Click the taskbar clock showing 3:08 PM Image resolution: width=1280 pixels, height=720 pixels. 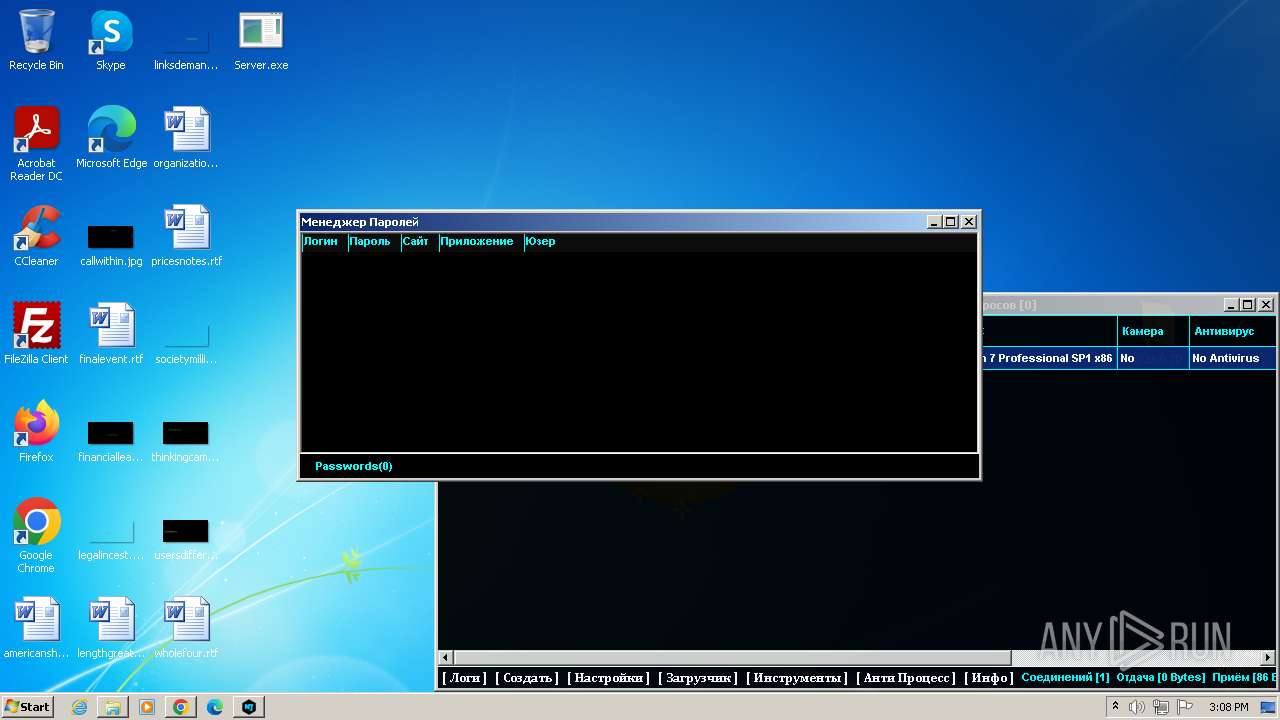click(1228, 707)
